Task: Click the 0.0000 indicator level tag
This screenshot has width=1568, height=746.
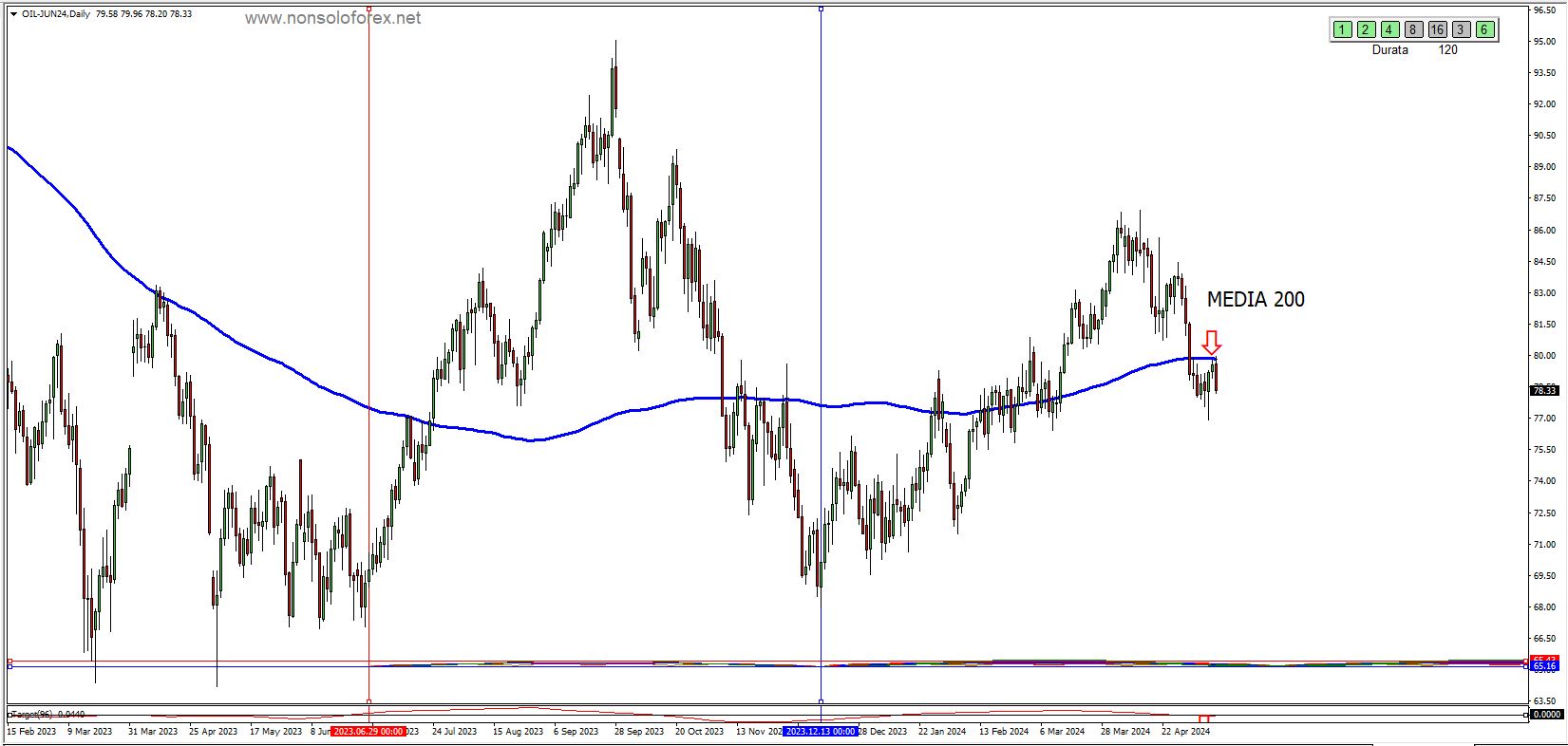Action: tap(1546, 714)
